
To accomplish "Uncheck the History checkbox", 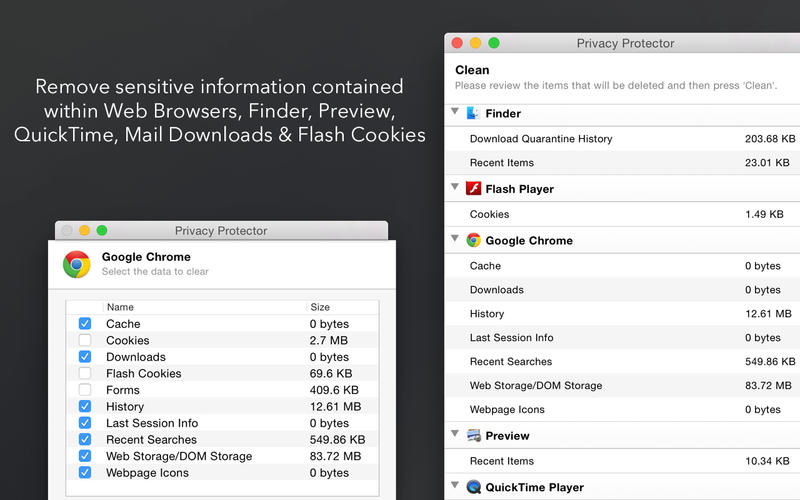I will [85, 406].
